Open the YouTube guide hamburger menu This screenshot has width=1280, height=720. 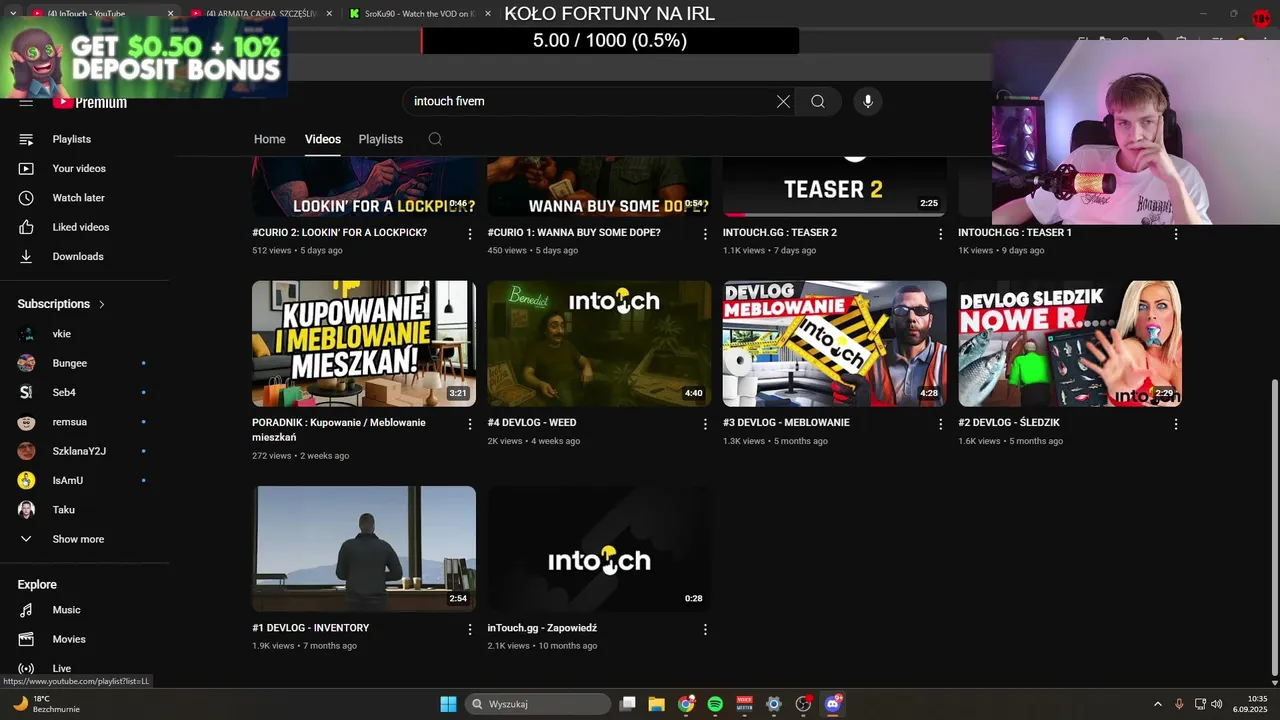click(26, 102)
